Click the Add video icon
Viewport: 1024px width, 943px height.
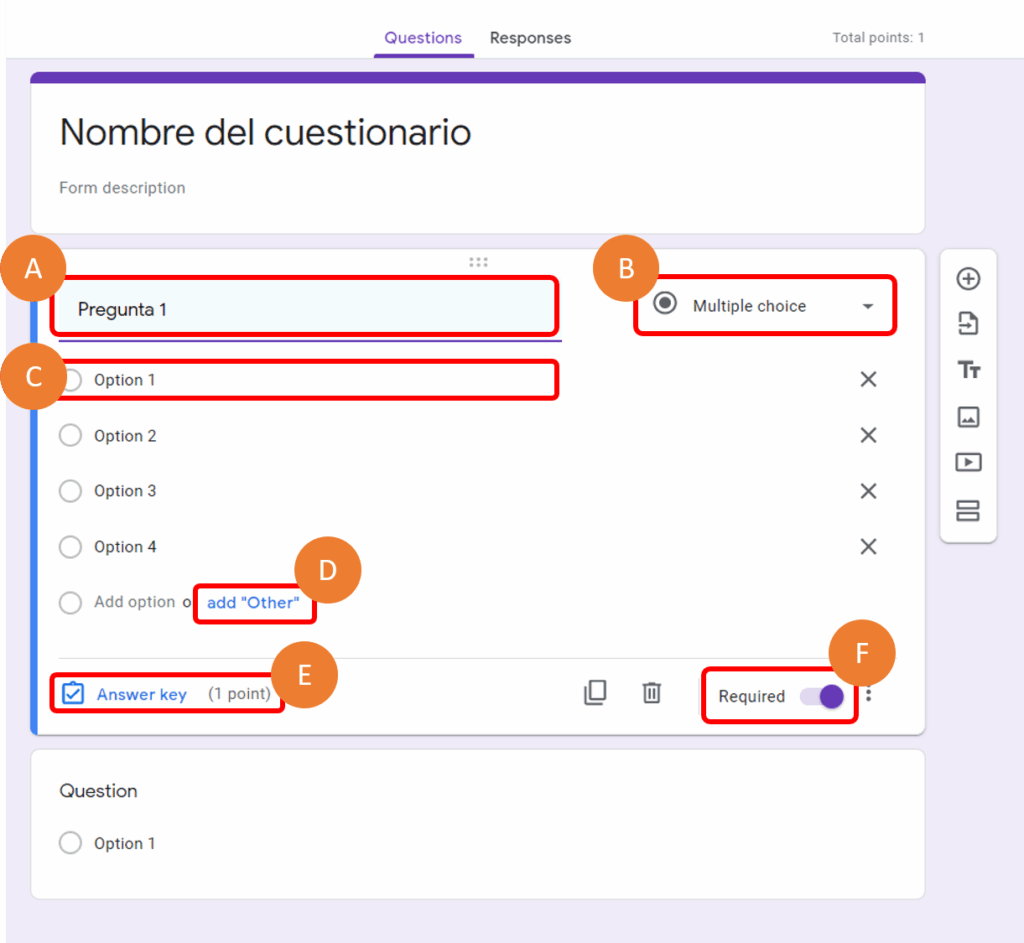pyautogui.click(x=968, y=462)
